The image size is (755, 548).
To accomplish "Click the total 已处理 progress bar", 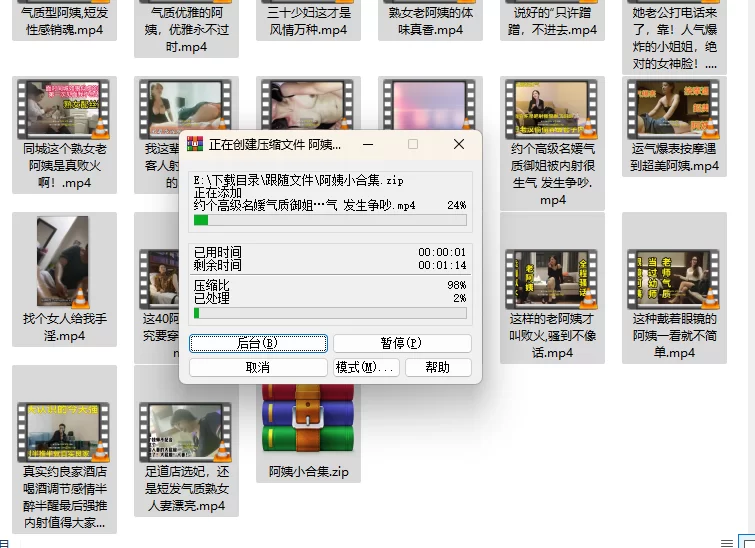I will tap(330, 313).
